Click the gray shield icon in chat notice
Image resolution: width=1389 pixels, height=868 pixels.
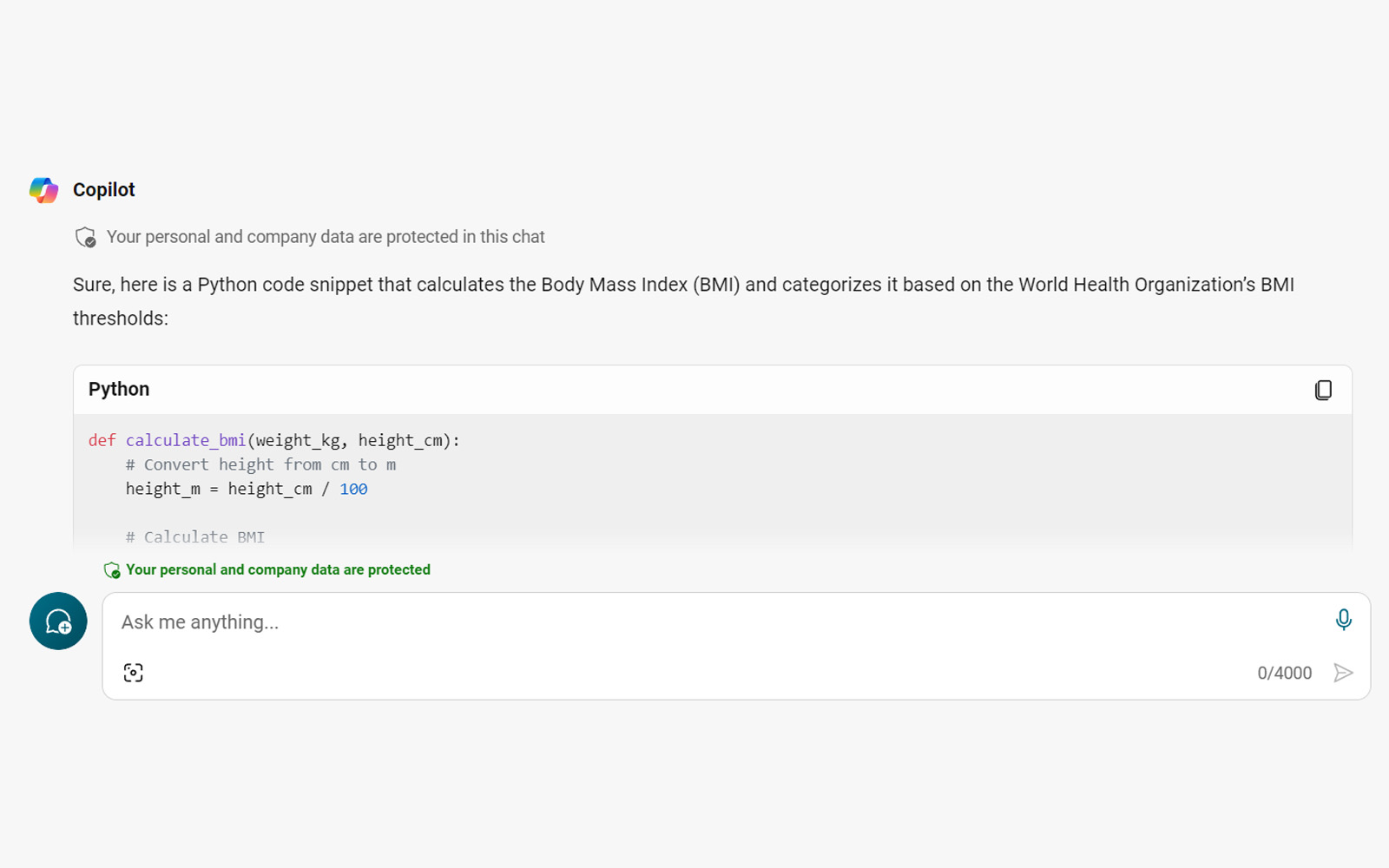pos(85,237)
